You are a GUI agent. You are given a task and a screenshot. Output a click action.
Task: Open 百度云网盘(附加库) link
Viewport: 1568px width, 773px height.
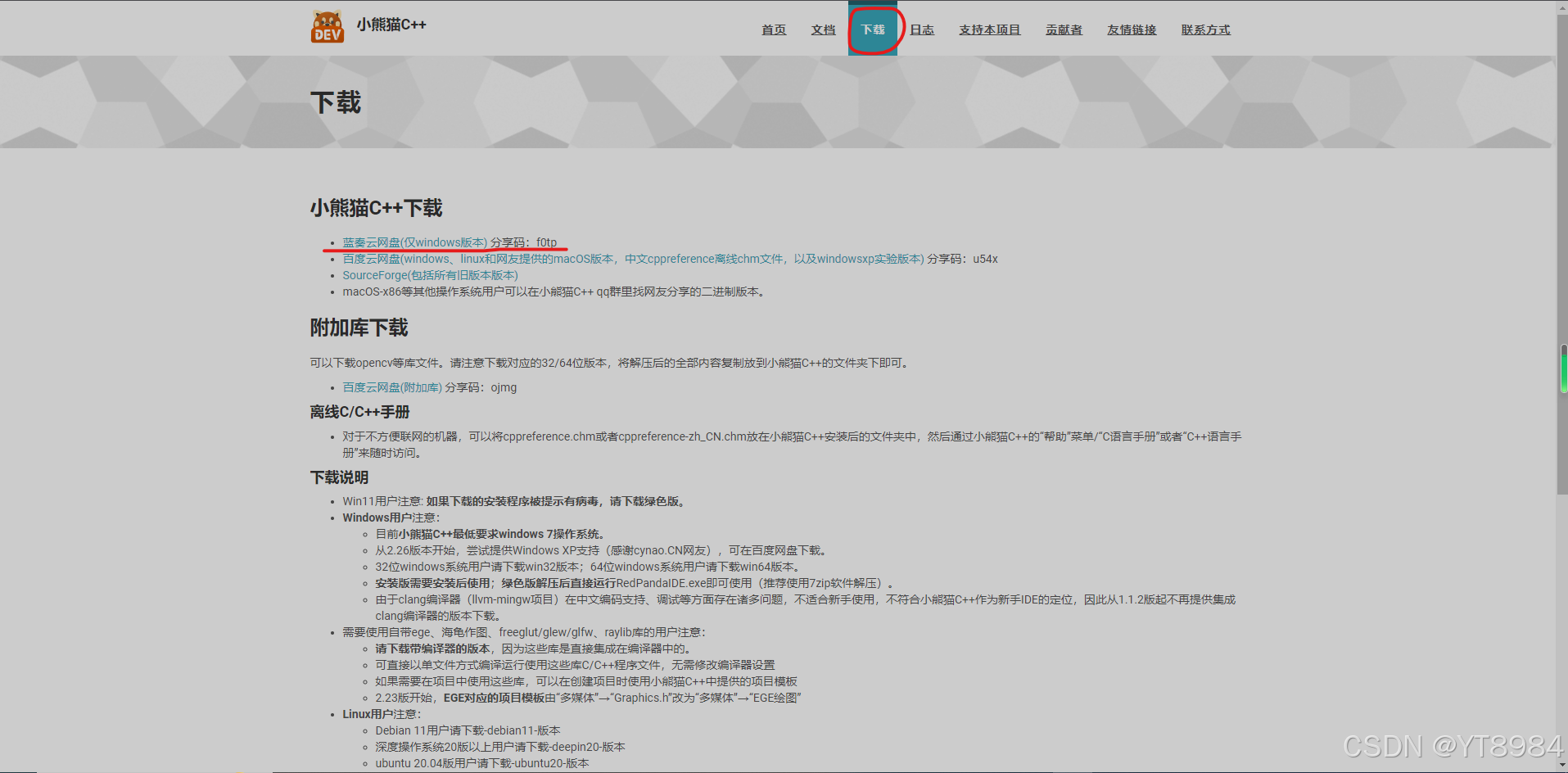(392, 387)
